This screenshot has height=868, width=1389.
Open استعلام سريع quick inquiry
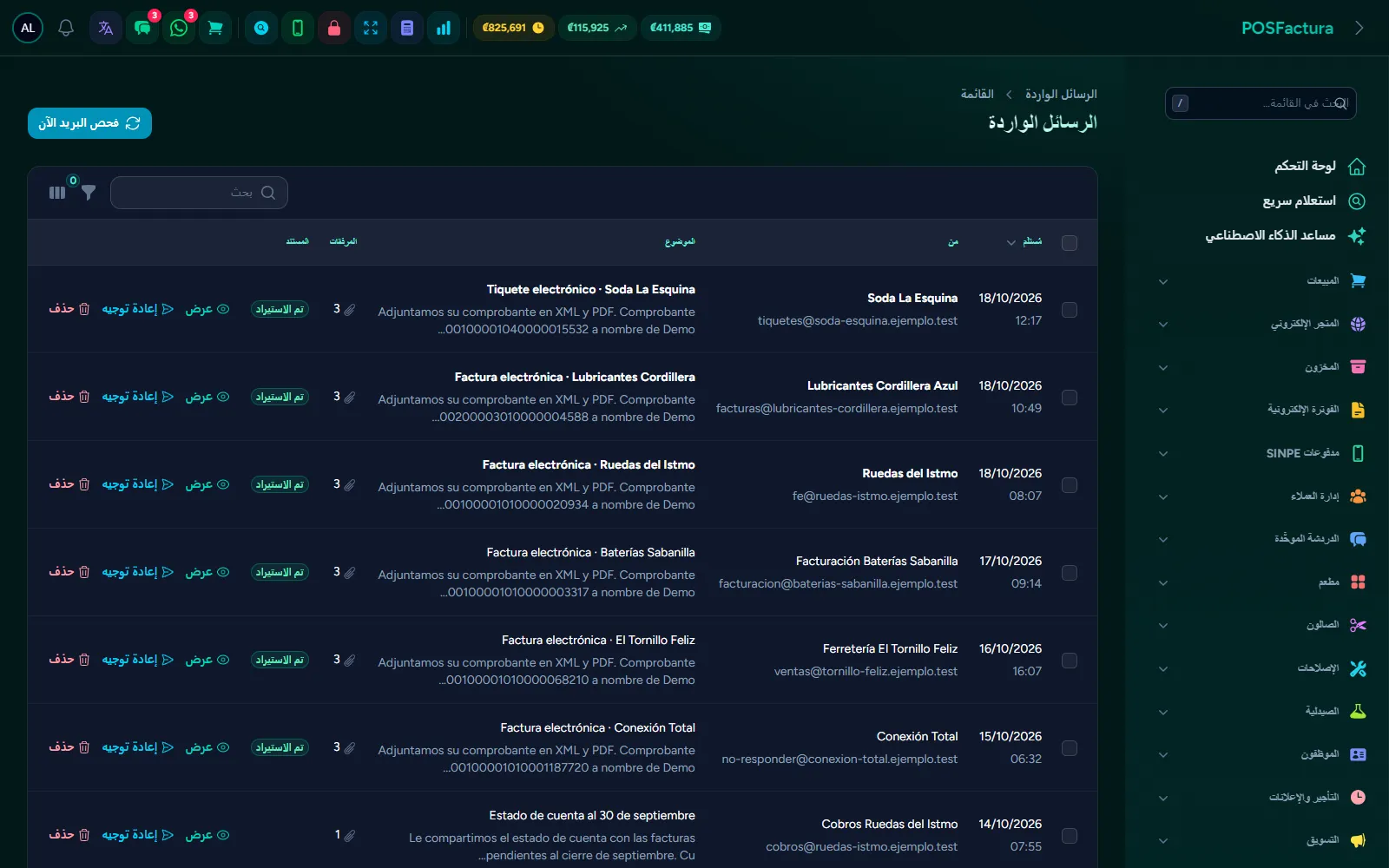(x=1313, y=201)
